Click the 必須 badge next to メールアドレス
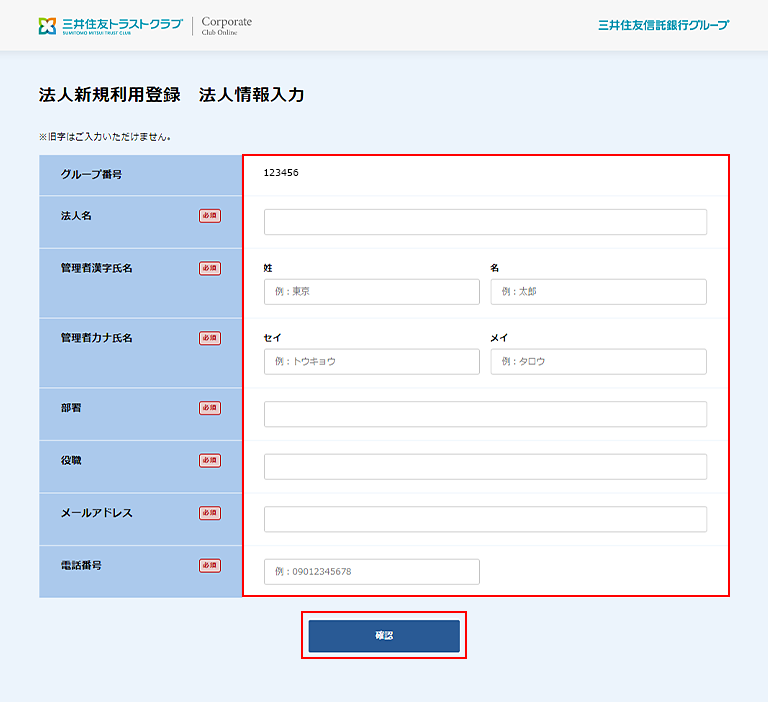Viewport: 768px width, 702px height. [210, 513]
